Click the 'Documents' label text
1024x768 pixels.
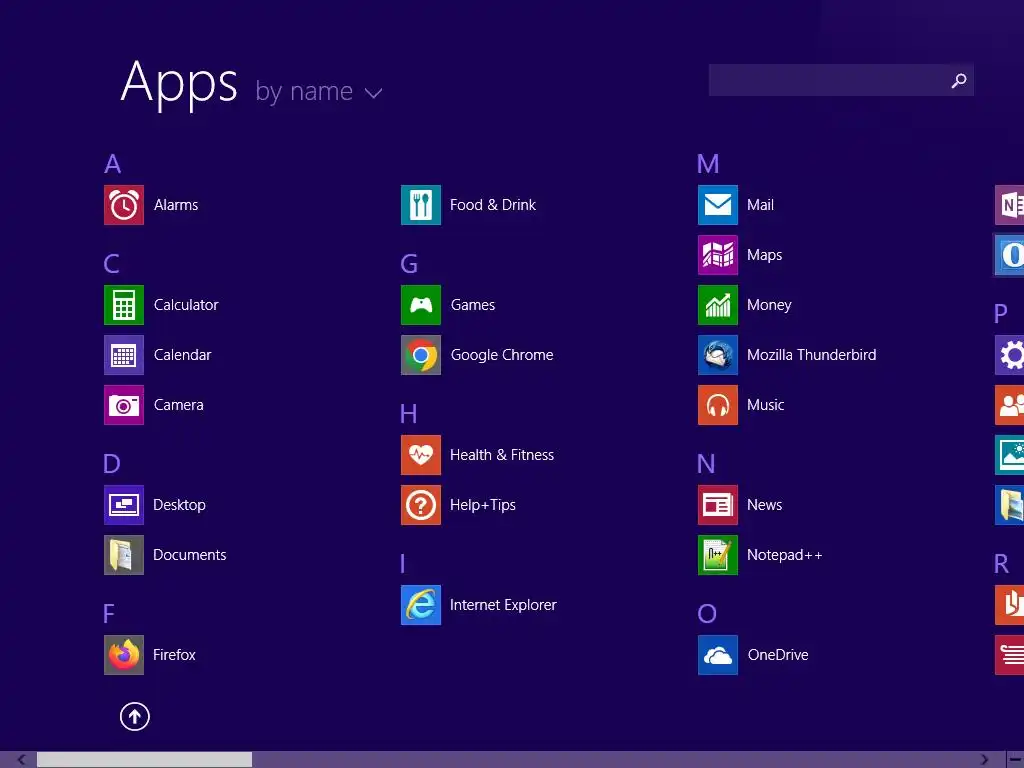[x=190, y=555]
